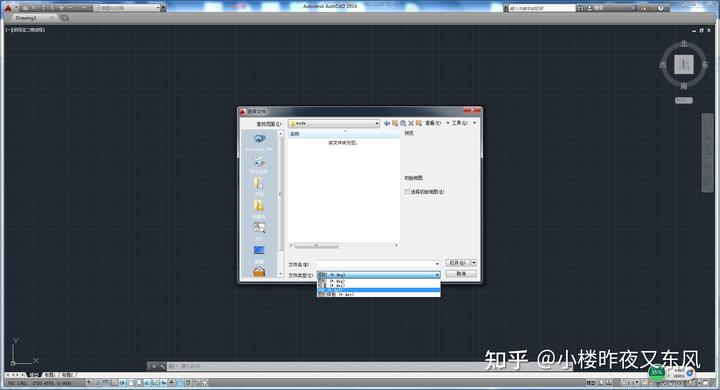Image resolution: width=720 pixels, height=390 pixels.
Task: Open Buzzsaw icon at sidebar bottom
Action: tap(259, 272)
